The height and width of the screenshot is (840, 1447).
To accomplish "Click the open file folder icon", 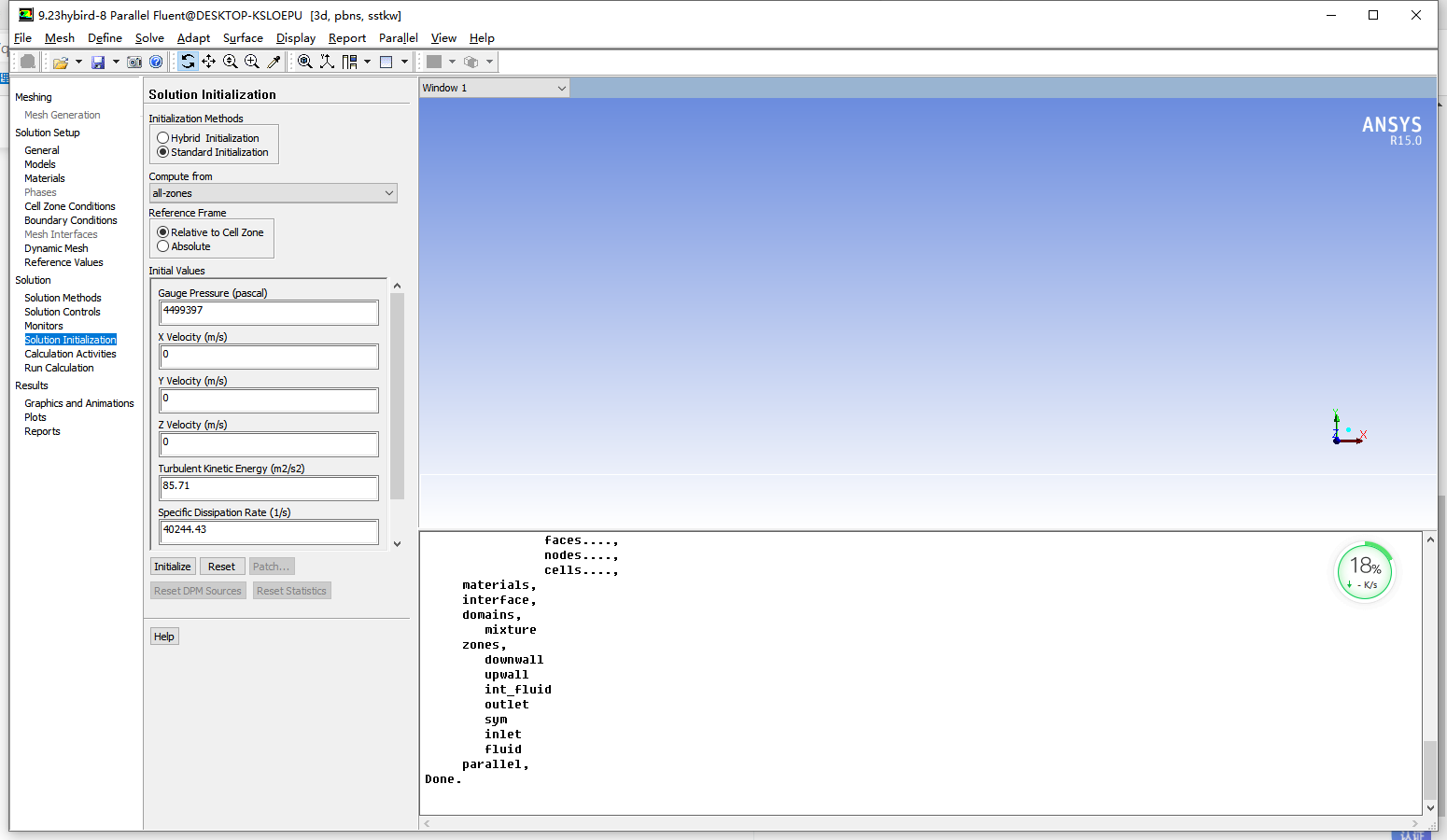I will coord(61,63).
